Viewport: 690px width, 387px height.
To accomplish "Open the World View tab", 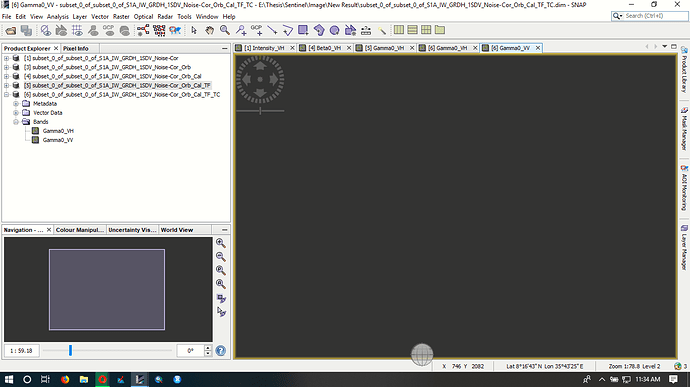I will pos(177,230).
